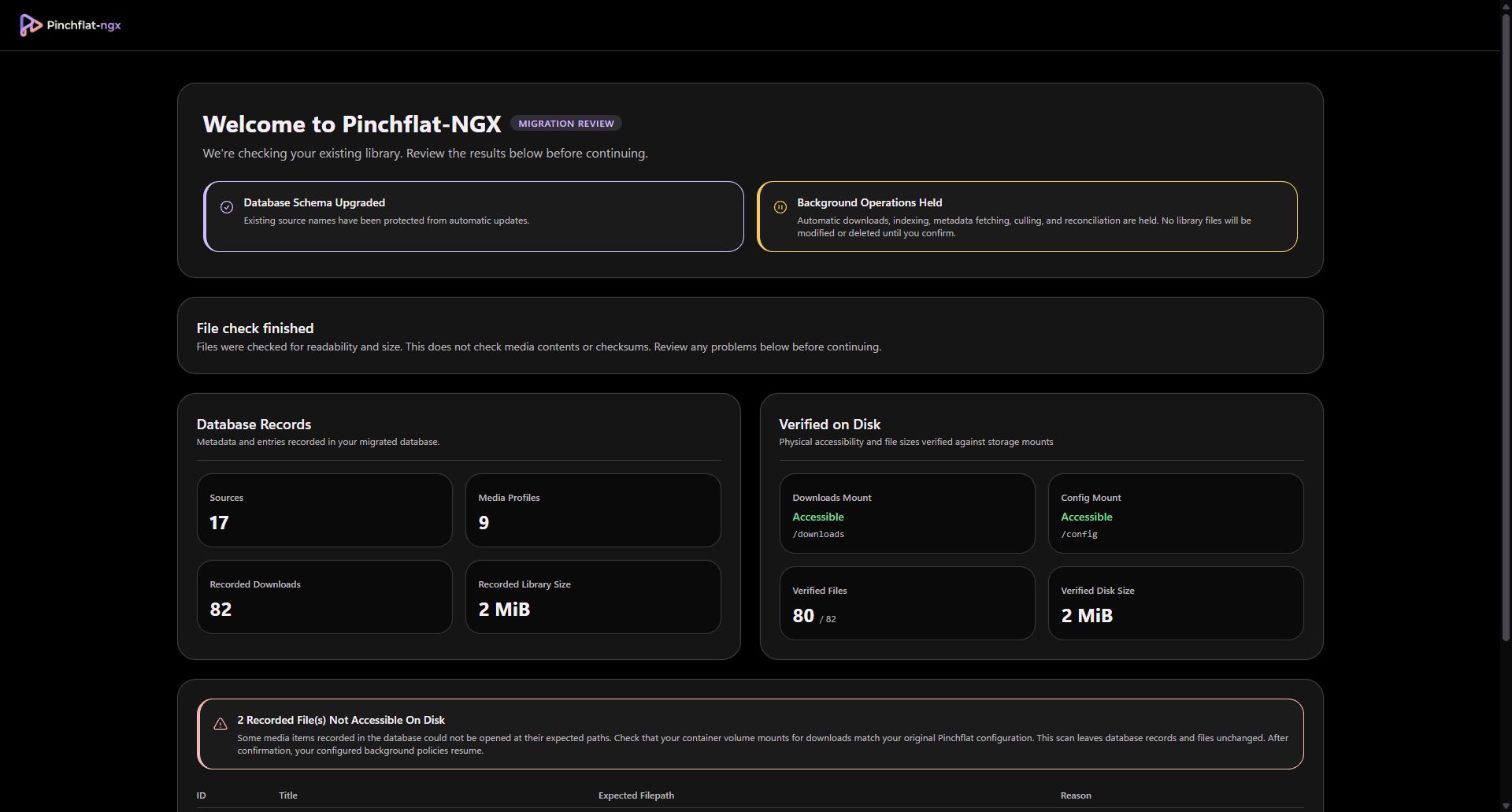Click the checkmark icon beside Database Schema Upgraded
This screenshot has height=812, width=1512.
point(227,207)
